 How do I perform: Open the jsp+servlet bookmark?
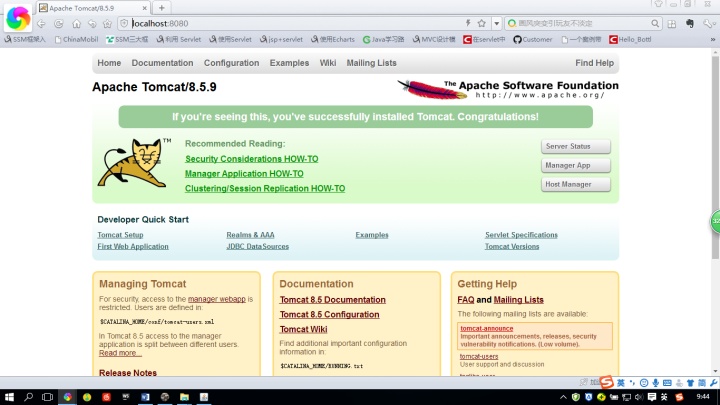click(281, 39)
